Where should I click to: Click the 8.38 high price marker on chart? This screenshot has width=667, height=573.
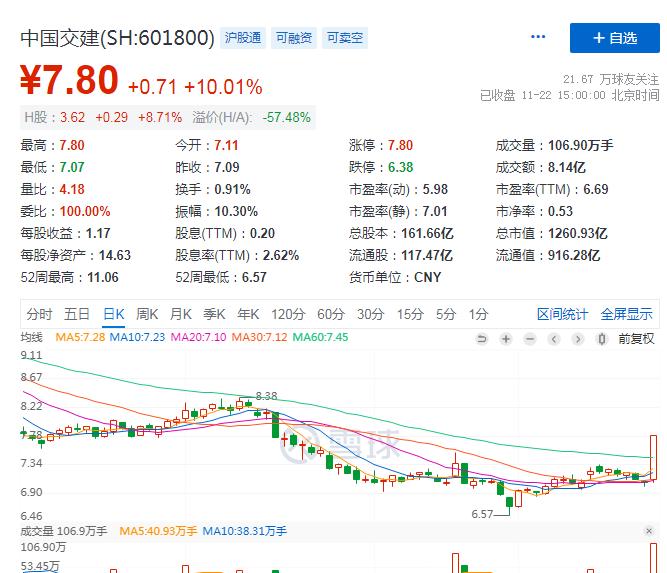coord(267,396)
